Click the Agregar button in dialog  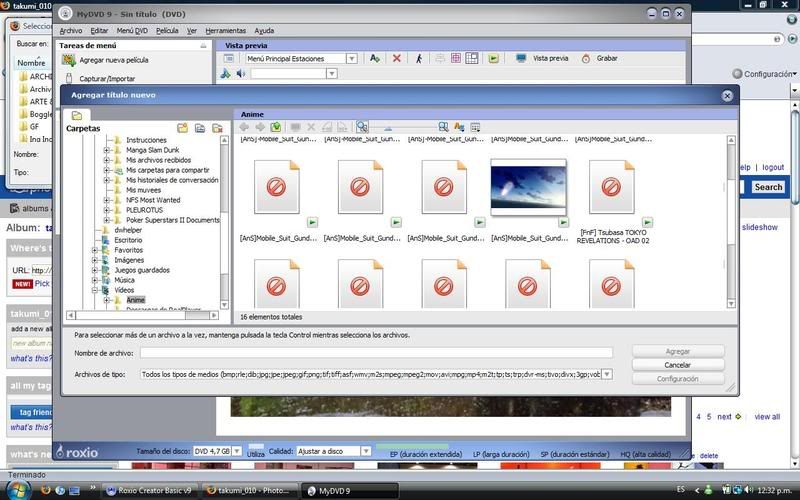tap(678, 352)
